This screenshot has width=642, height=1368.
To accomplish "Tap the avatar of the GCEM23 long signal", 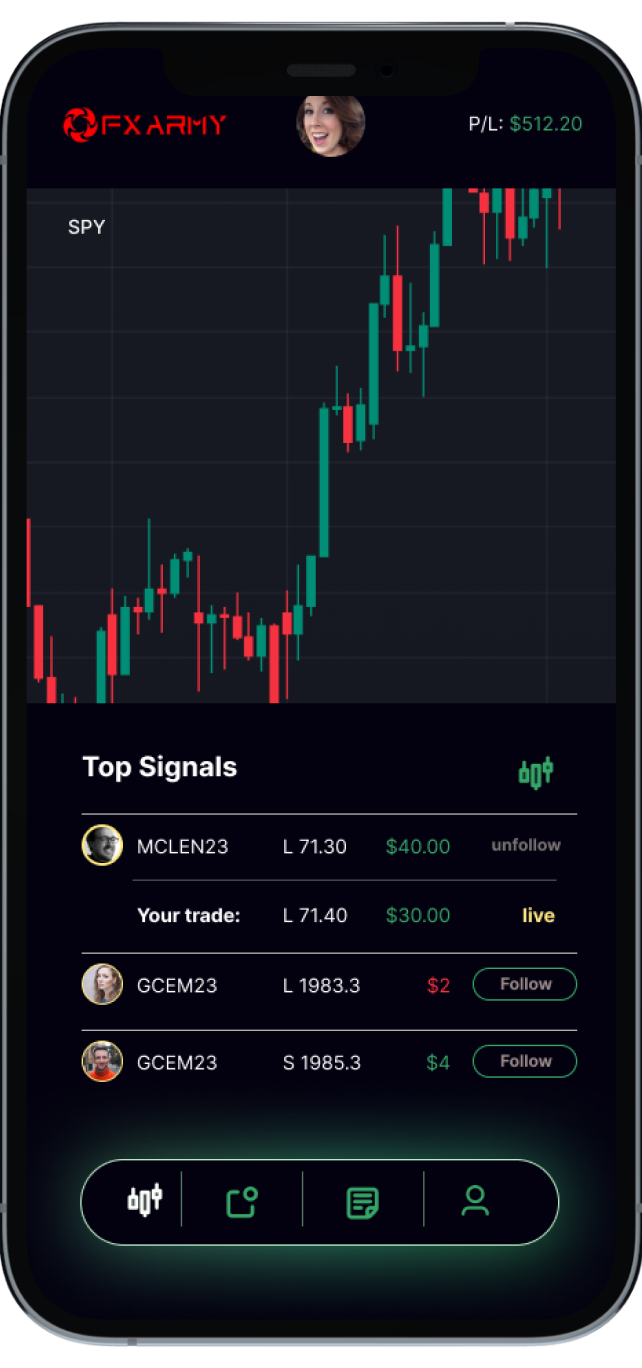I will point(102,984).
